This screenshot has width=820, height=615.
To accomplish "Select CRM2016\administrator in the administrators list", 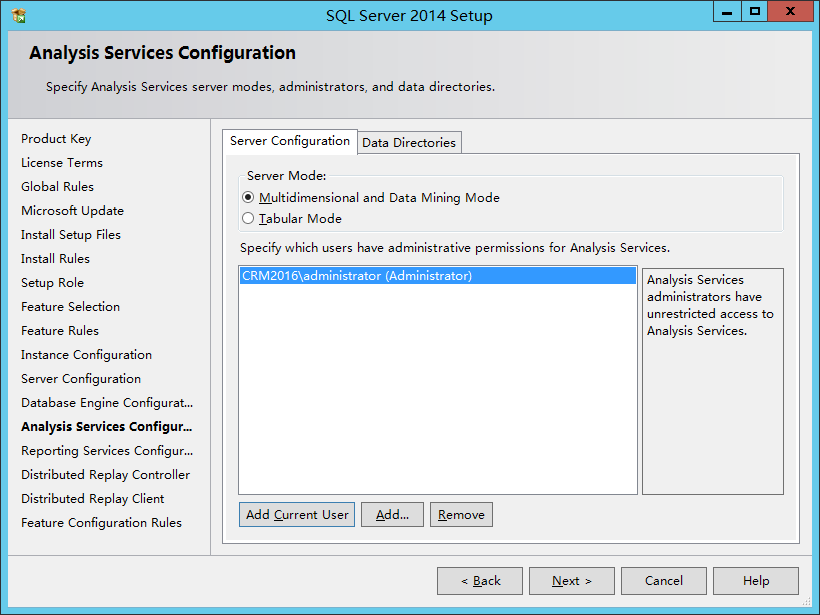I will [x=438, y=276].
